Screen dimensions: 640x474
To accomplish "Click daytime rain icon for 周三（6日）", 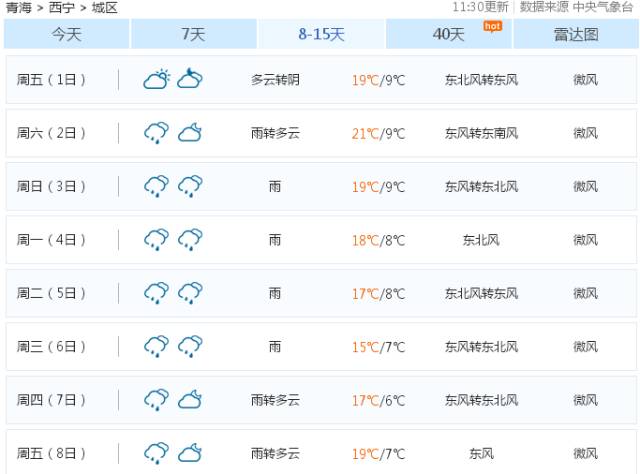I will pos(156,347).
